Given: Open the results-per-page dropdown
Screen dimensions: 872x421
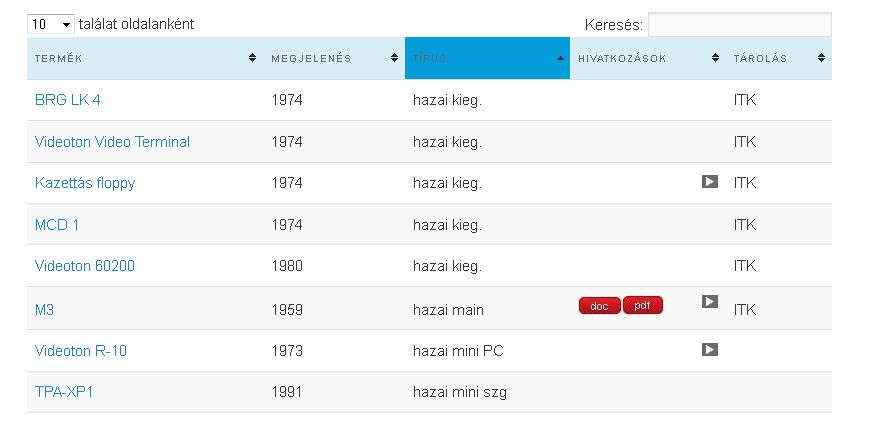Looking at the screenshot, I should pos(52,23).
